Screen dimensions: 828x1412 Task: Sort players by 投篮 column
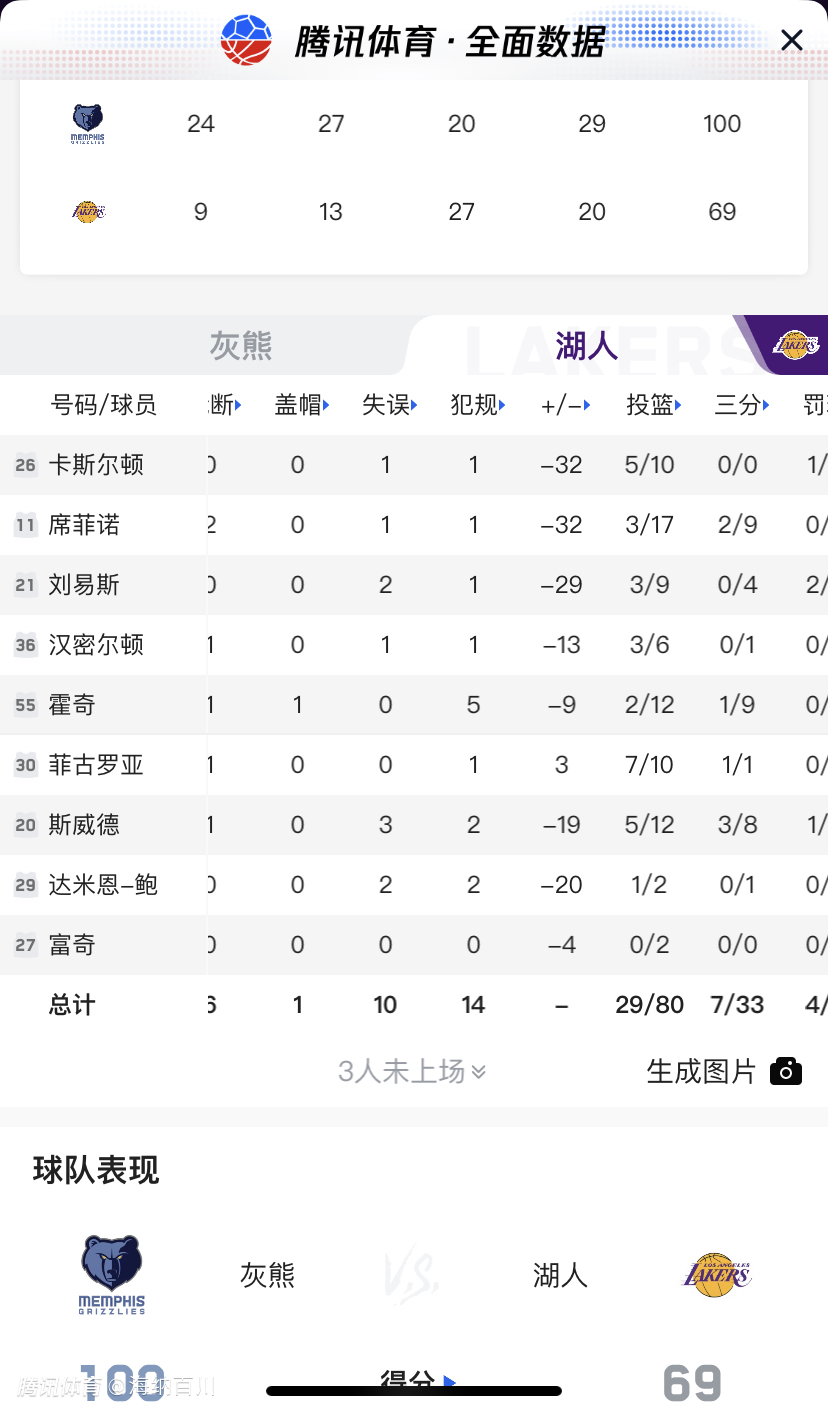click(654, 405)
